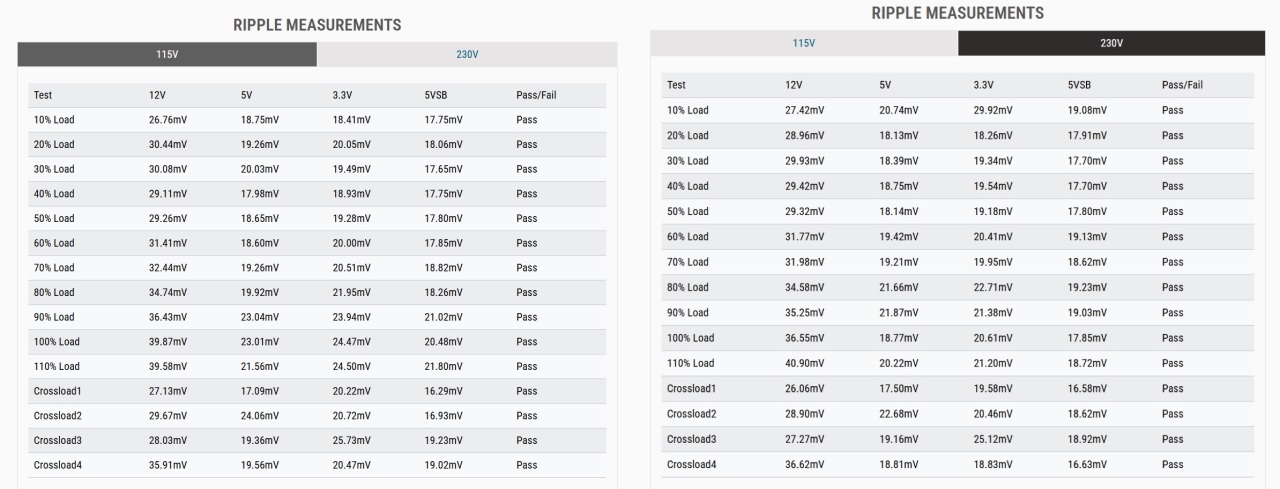Select the 40.90mV value at 110% Load
The width and height of the screenshot is (1280, 489).
804,363
